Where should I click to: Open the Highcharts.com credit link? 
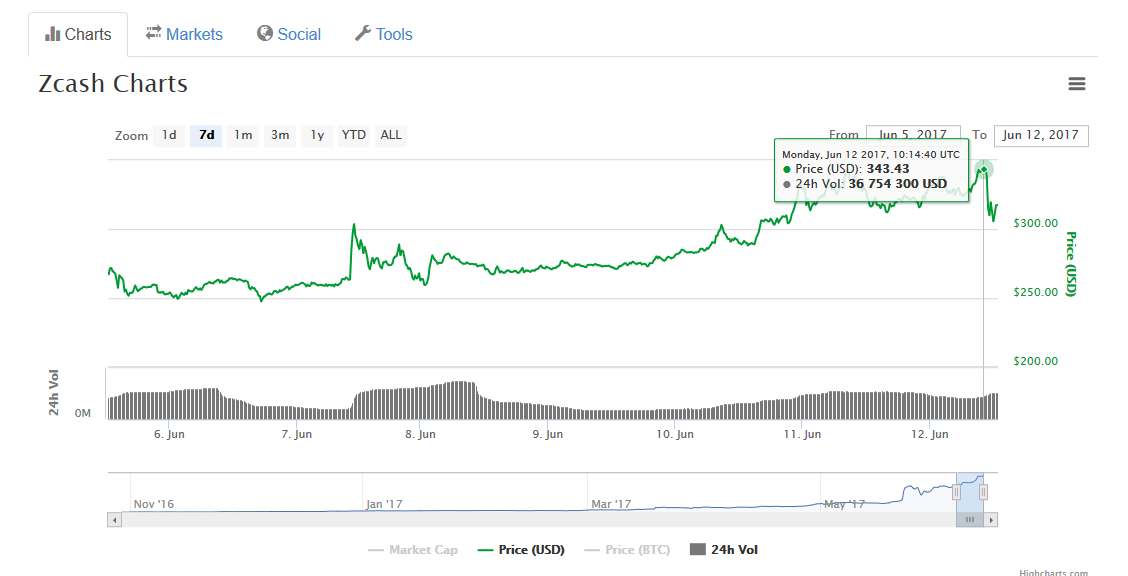point(1053,572)
